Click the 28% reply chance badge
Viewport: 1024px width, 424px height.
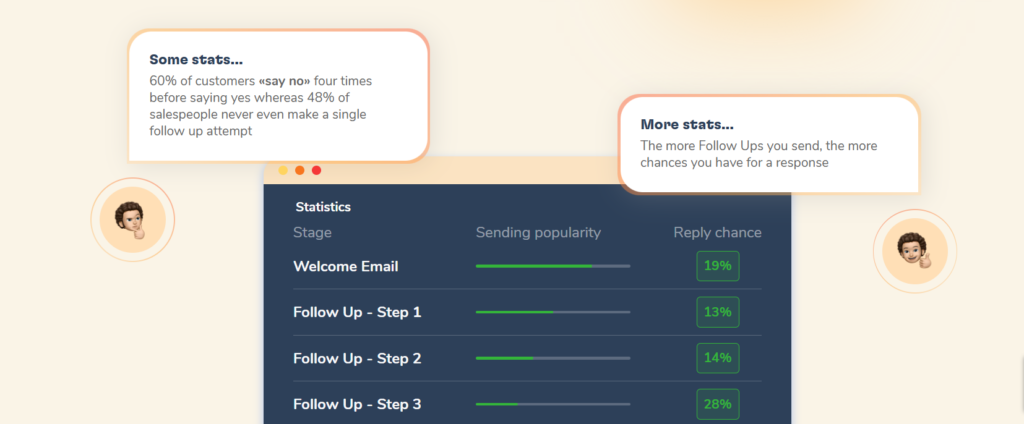(718, 404)
